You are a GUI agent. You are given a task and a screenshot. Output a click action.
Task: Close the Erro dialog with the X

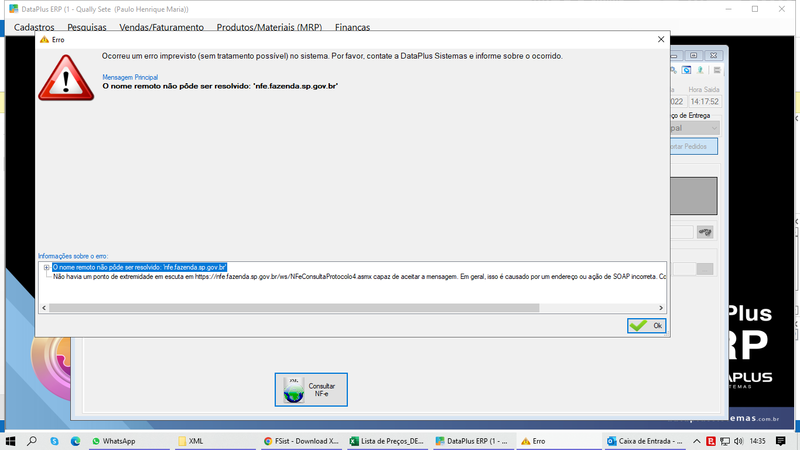[x=661, y=39]
